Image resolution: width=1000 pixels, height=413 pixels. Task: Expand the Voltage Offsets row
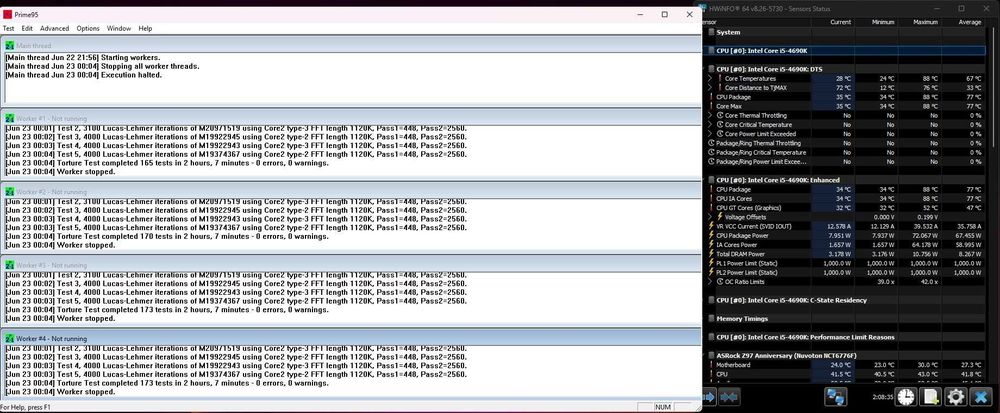point(710,217)
